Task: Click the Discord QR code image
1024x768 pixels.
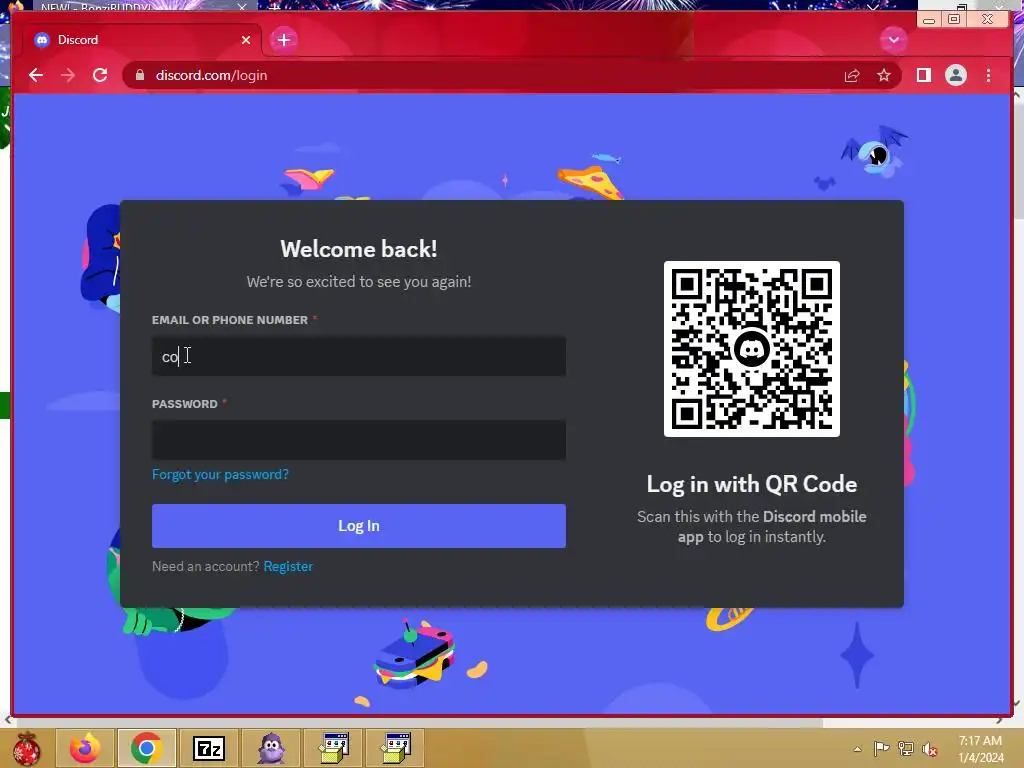Action: pyautogui.click(x=752, y=349)
